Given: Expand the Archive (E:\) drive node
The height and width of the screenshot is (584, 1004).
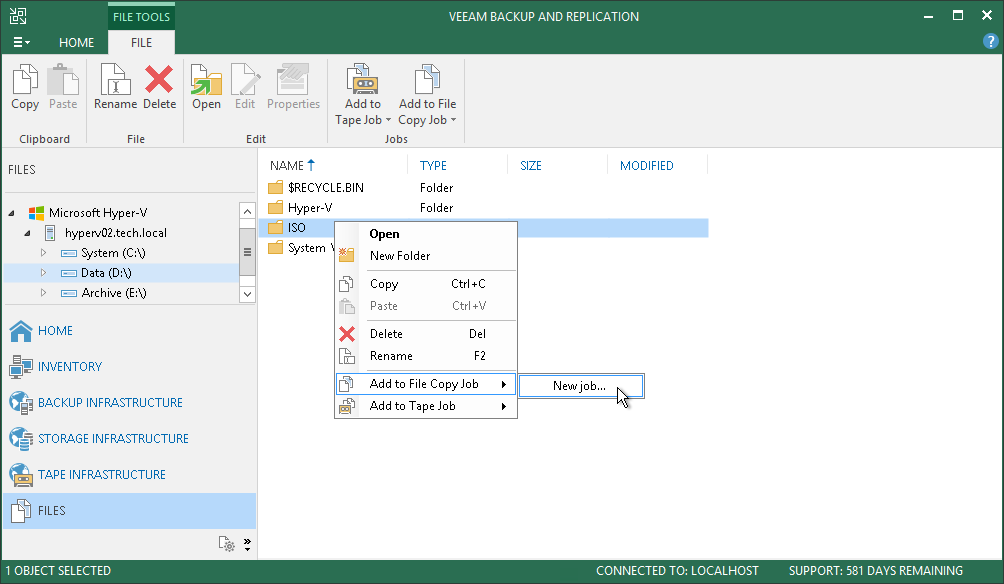Looking at the screenshot, I should [44, 293].
